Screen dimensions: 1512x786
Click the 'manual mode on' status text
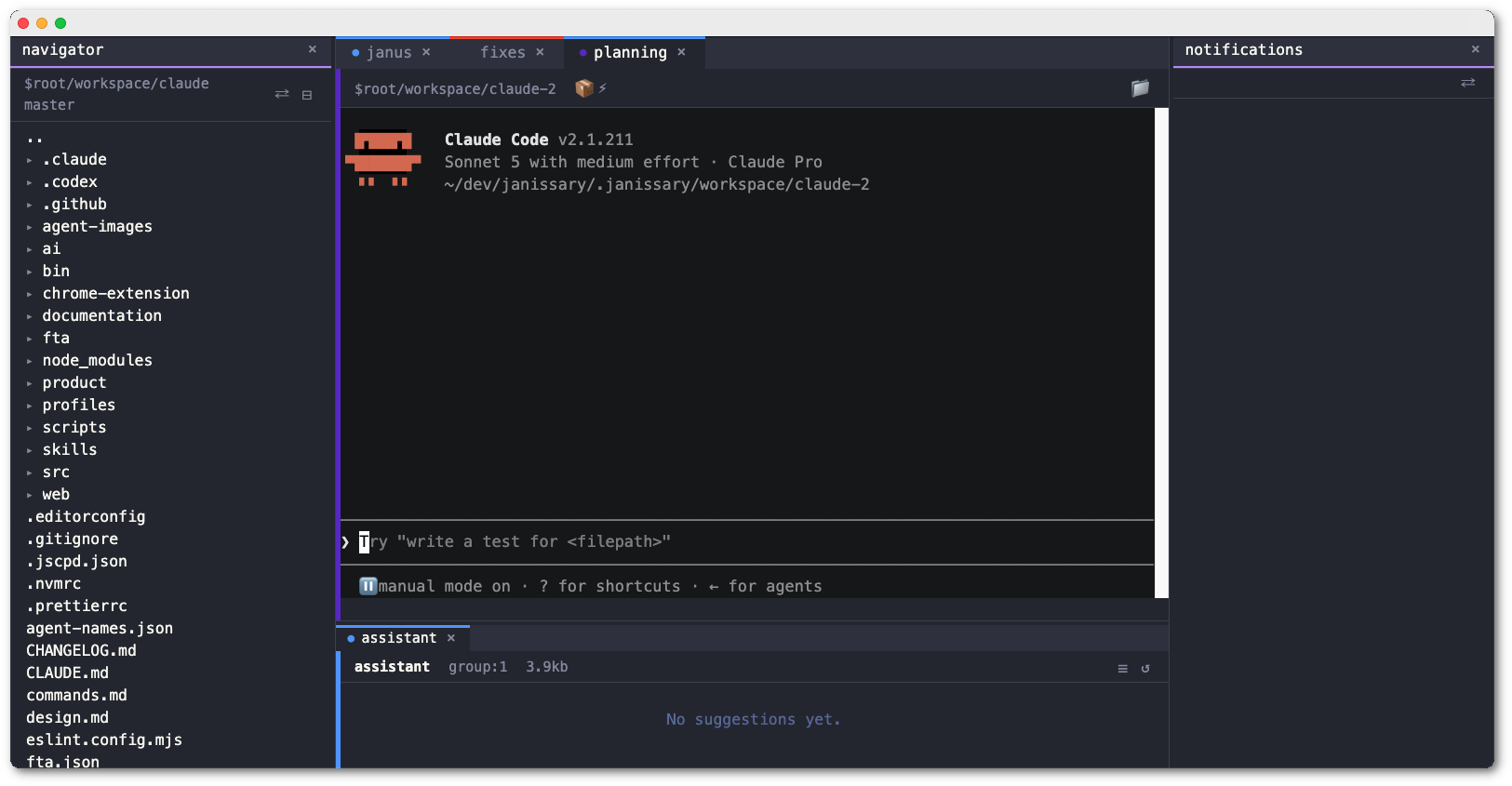point(444,586)
